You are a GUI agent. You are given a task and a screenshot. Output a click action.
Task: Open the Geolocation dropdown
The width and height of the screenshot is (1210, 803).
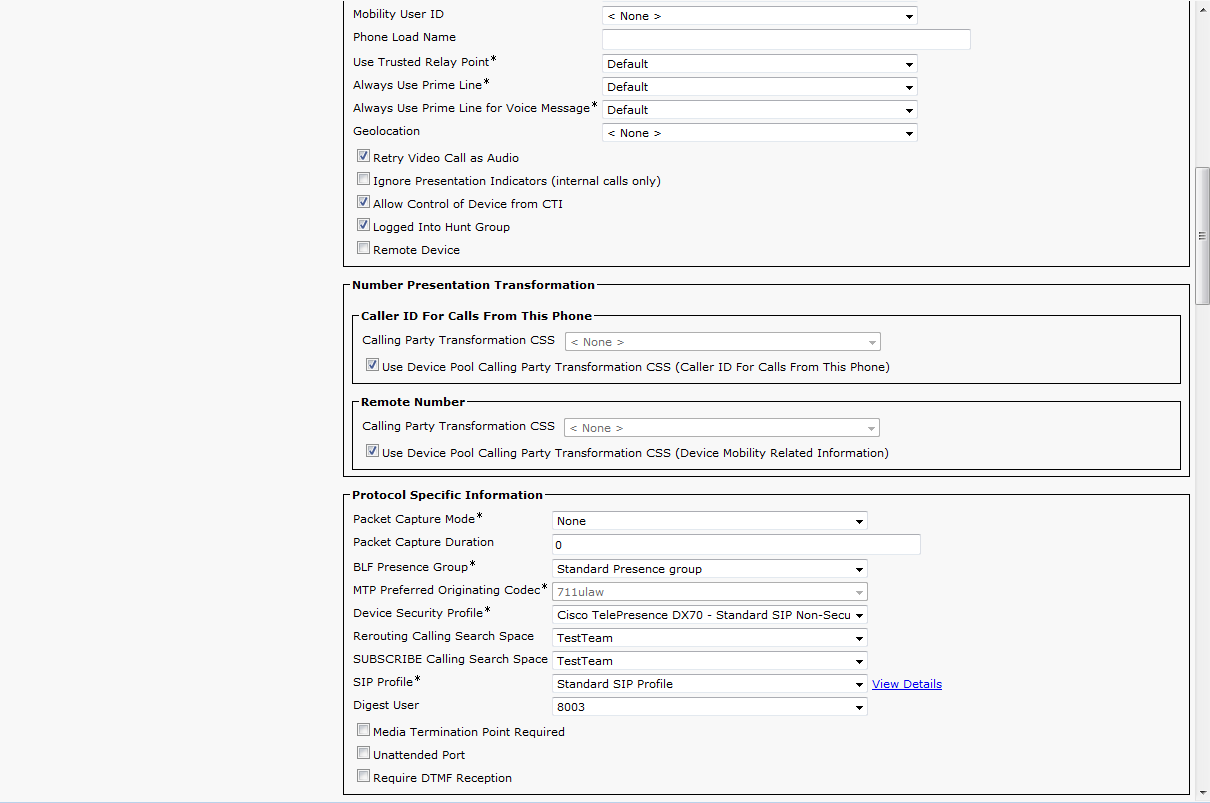(759, 133)
